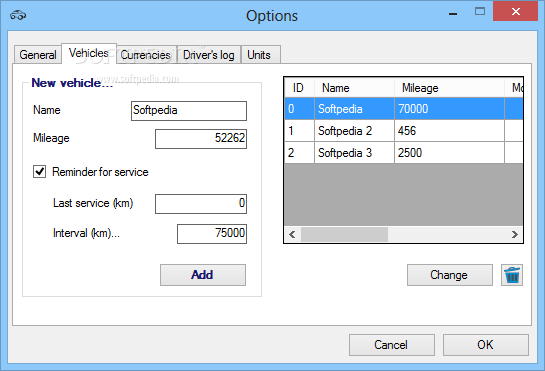Click the Add button
Image resolution: width=545 pixels, height=371 pixels.
click(203, 275)
